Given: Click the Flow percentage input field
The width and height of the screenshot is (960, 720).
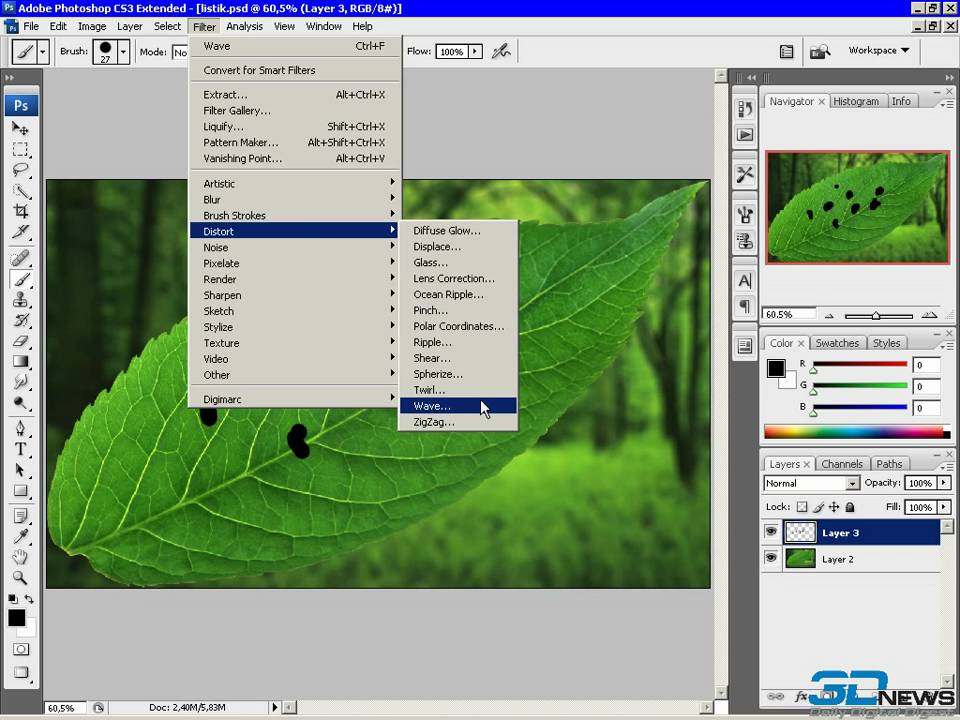Looking at the screenshot, I should point(452,52).
